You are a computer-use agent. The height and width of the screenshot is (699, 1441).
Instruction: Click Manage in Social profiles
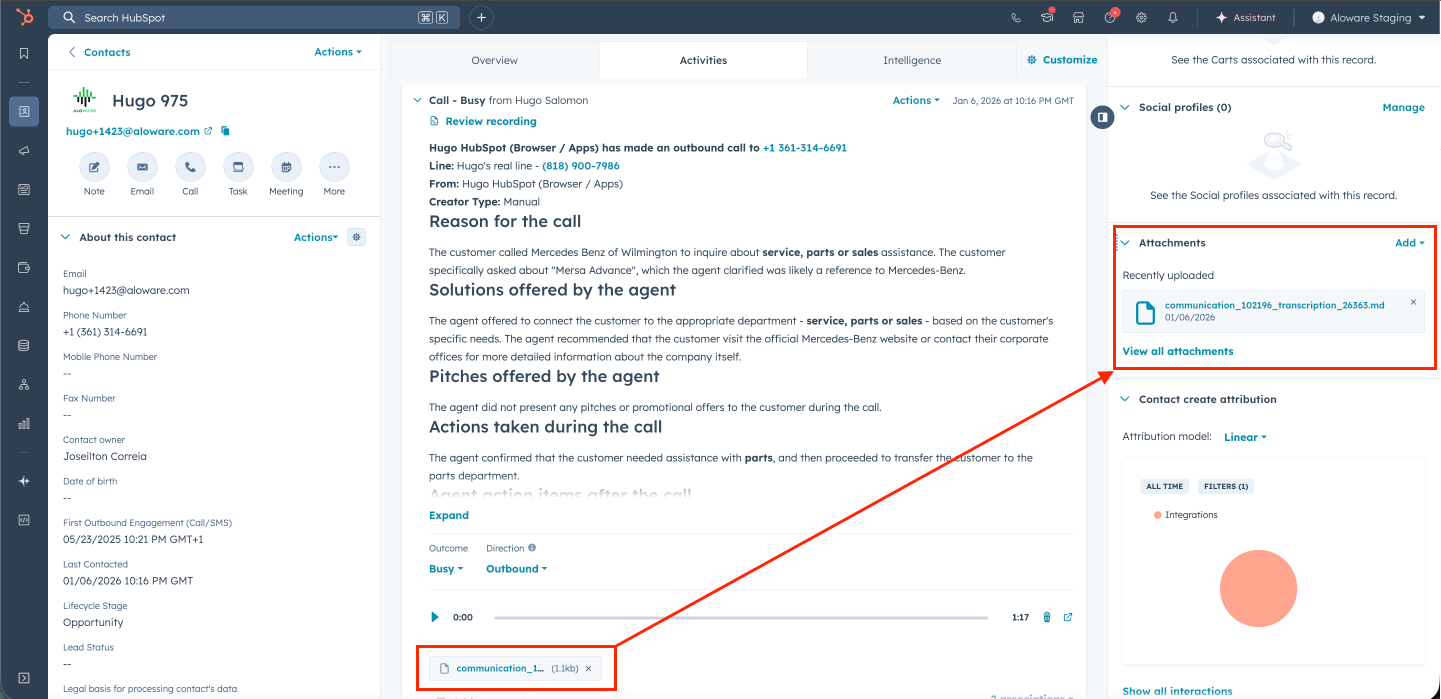coord(1403,107)
